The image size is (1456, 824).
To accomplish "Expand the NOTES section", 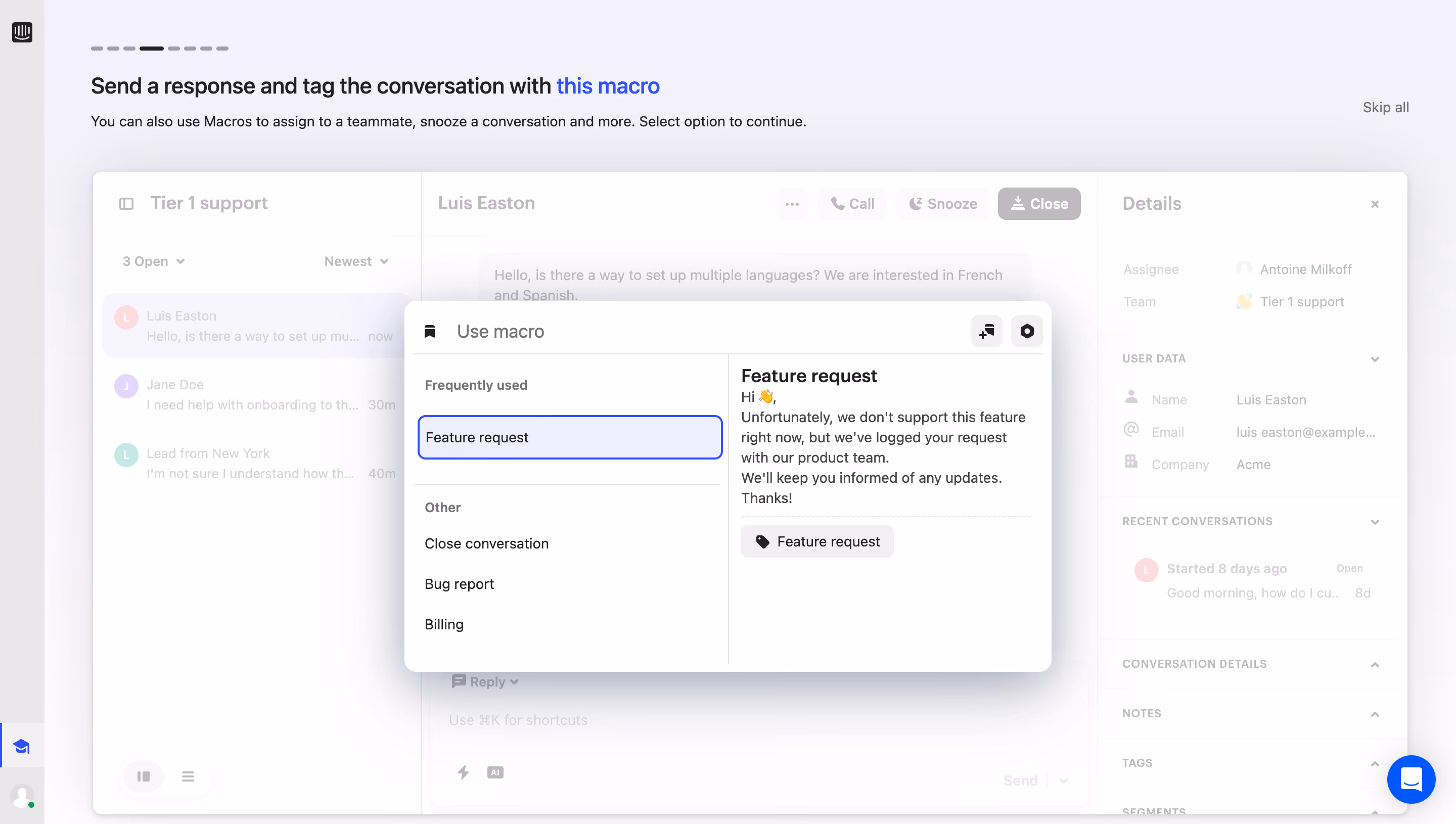I will pyautogui.click(x=1375, y=714).
